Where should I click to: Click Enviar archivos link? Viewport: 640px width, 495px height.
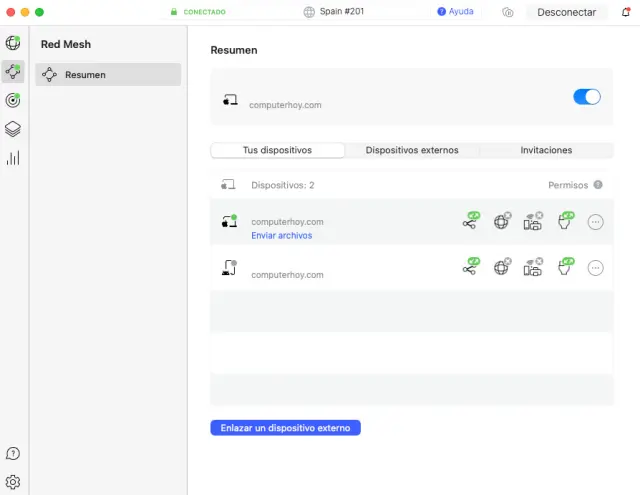click(x=282, y=235)
